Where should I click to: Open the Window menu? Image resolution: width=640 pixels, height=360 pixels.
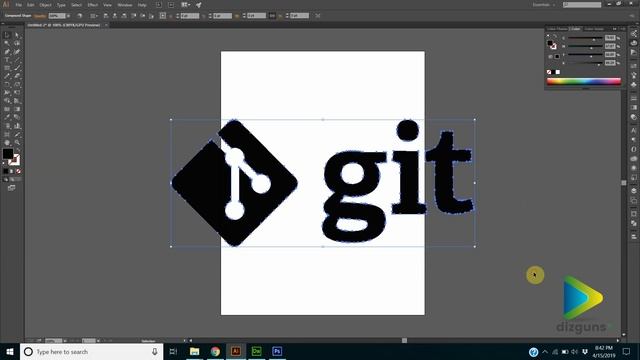click(x=125, y=5)
